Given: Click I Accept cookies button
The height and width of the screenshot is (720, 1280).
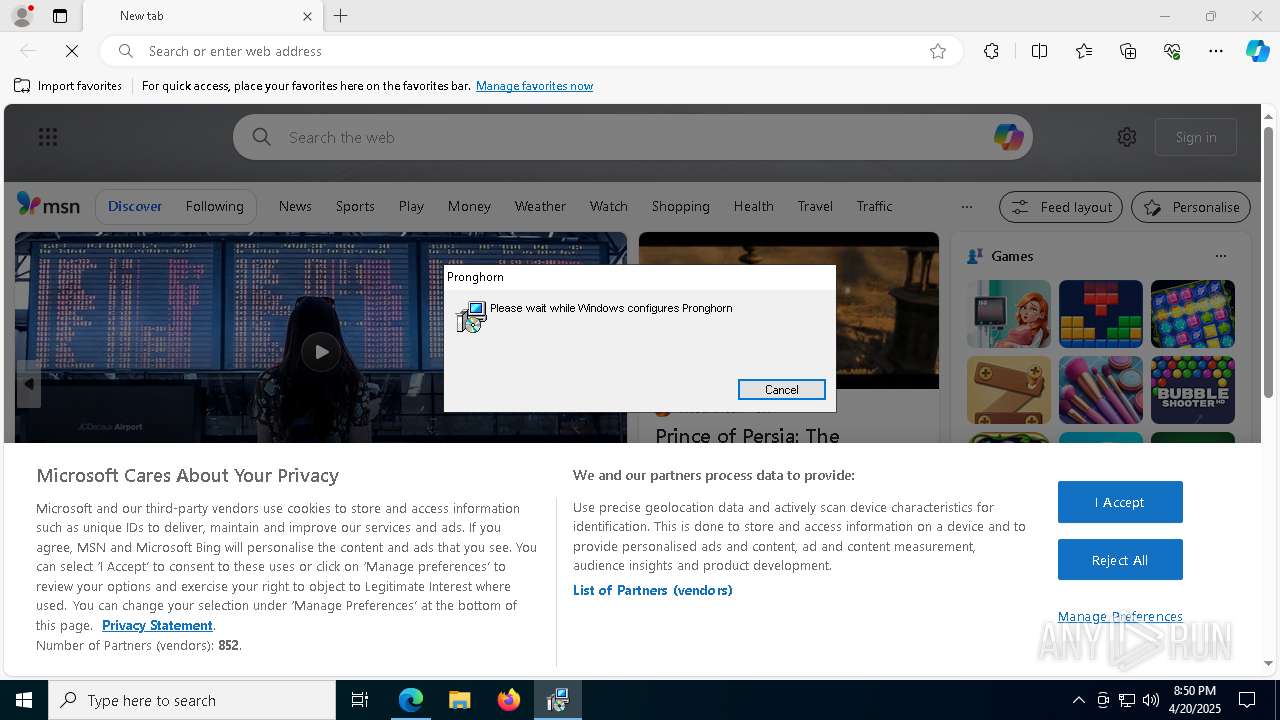Looking at the screenshot, I should (x=1120, y=502).
